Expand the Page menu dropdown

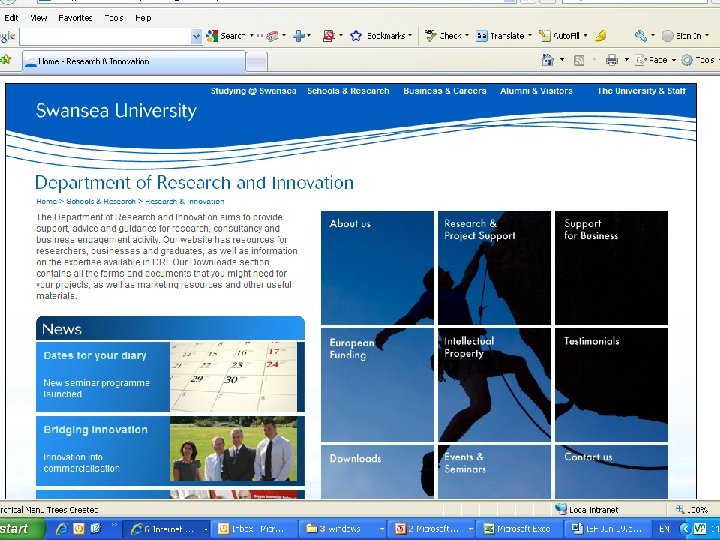pos(674,60)
